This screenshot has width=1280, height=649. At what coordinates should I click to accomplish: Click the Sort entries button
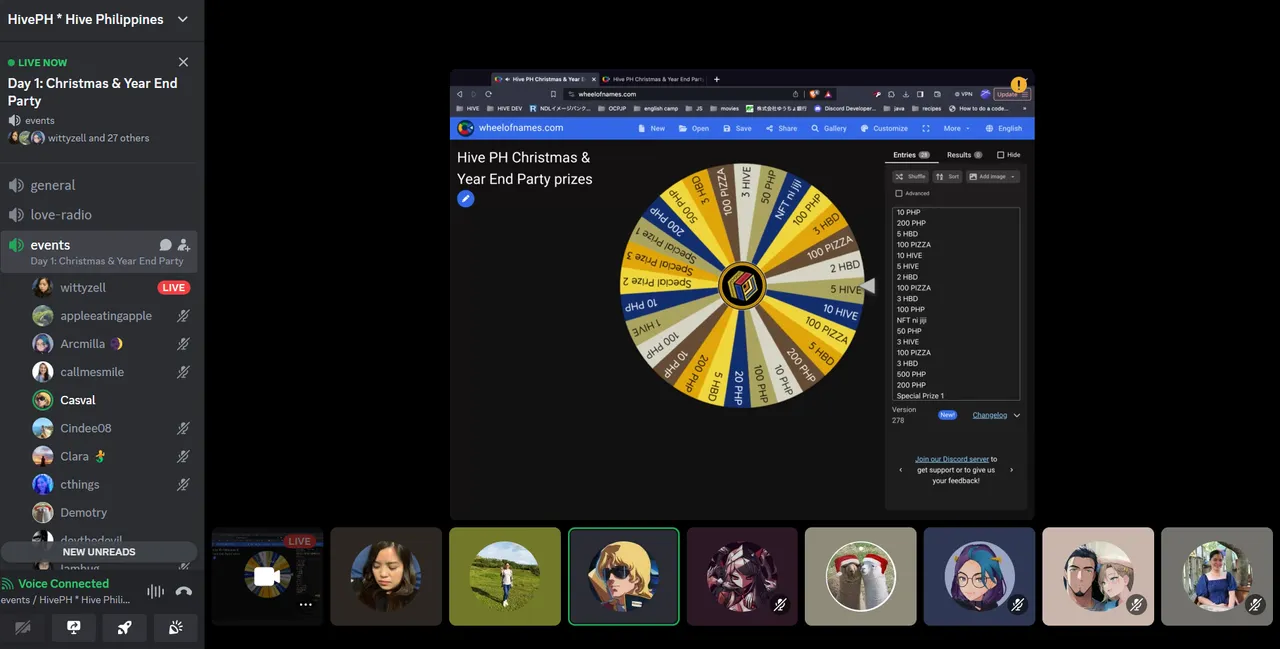pos(947,176)
